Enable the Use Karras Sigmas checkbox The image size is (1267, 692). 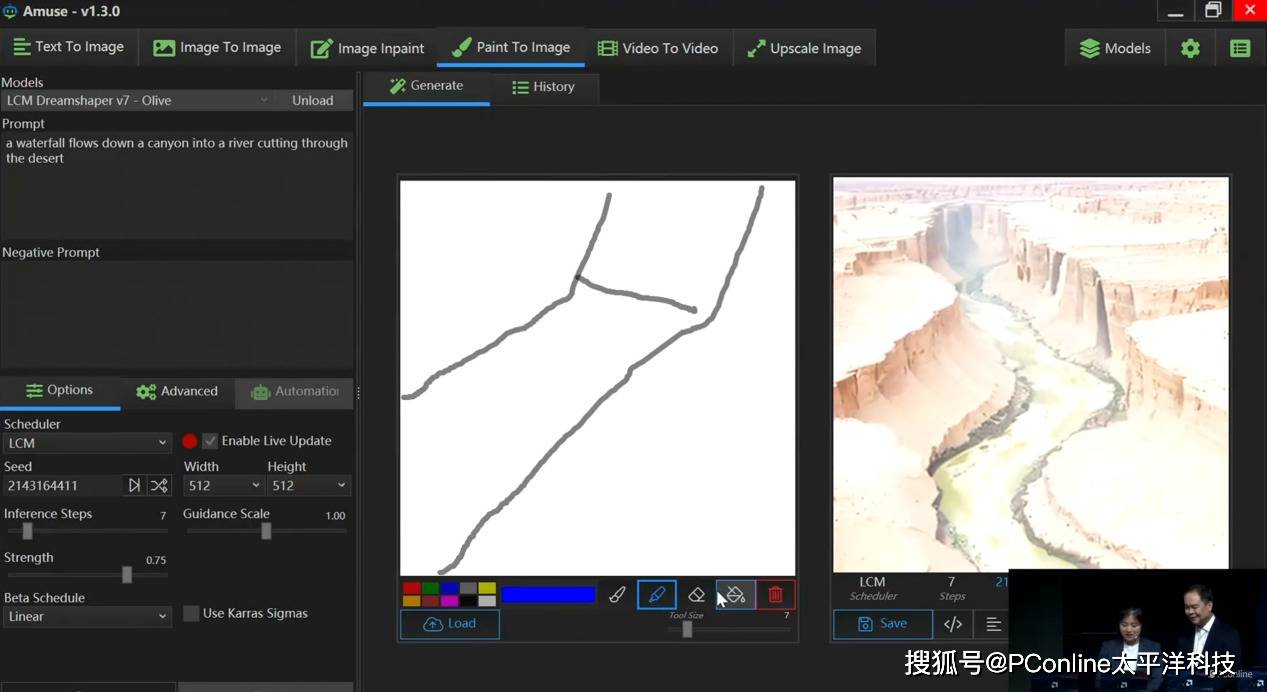click(191, 614)
